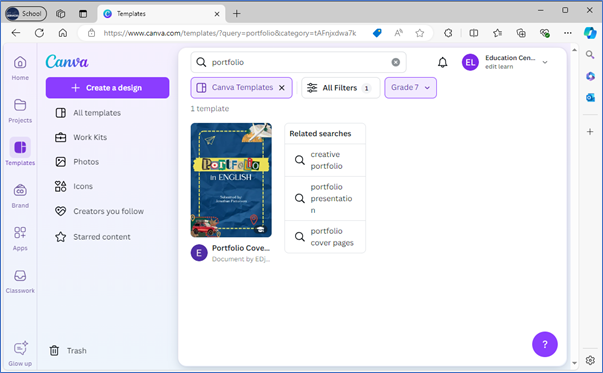The height and width of the screenshot is (373, 603).
Task: Remove the Canva Templates filter
Action: pos(282,88)
